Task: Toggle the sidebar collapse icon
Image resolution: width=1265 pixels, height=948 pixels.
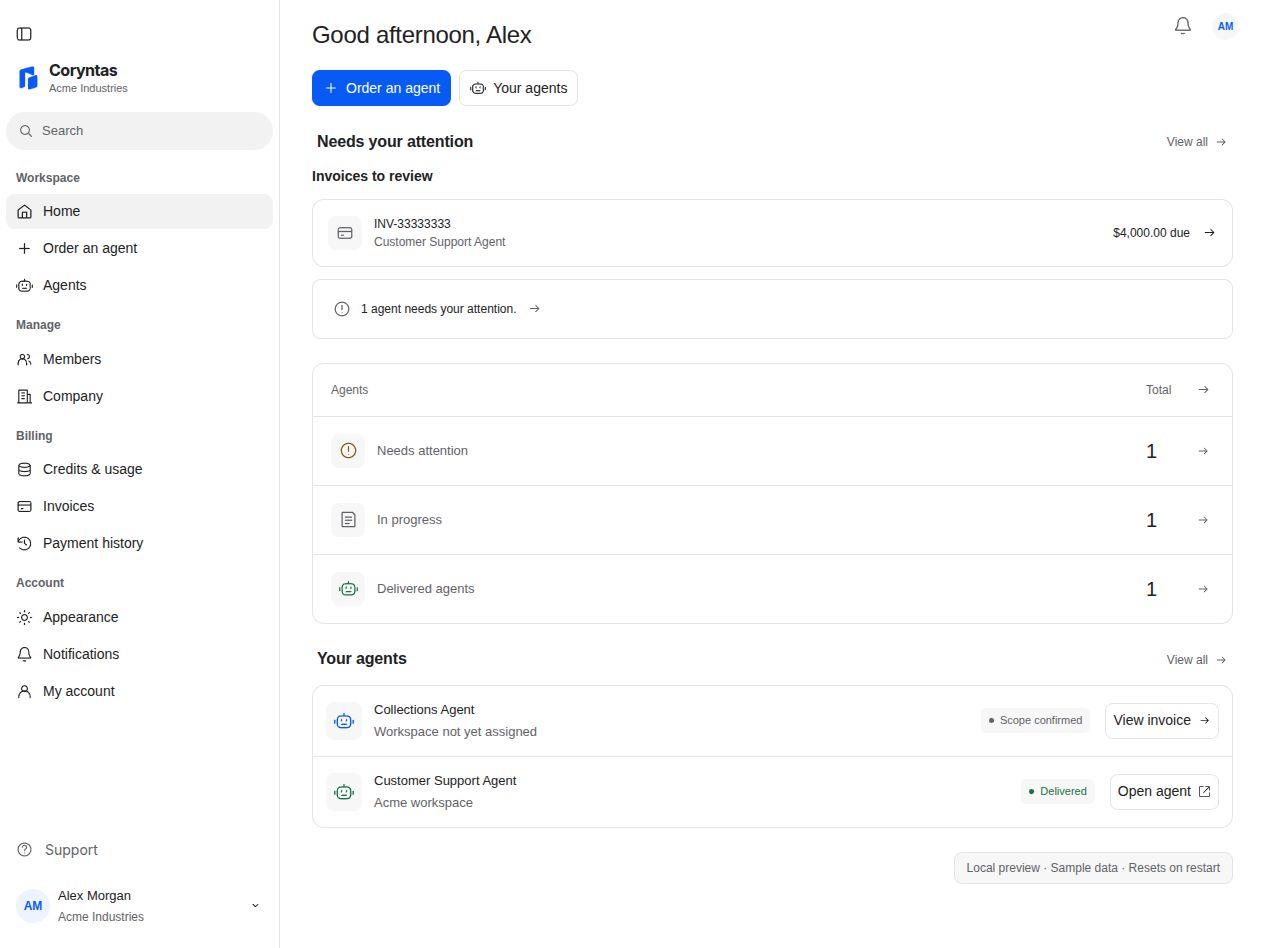Action: (x=24, y=34)
